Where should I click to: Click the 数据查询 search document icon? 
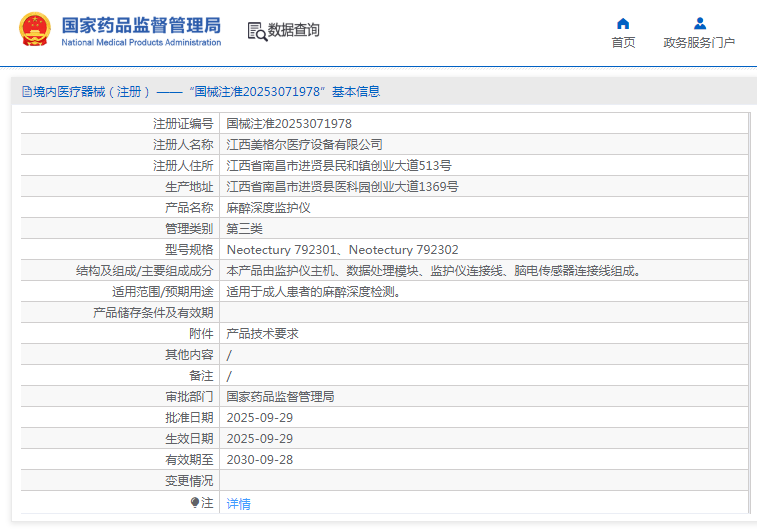257,31
